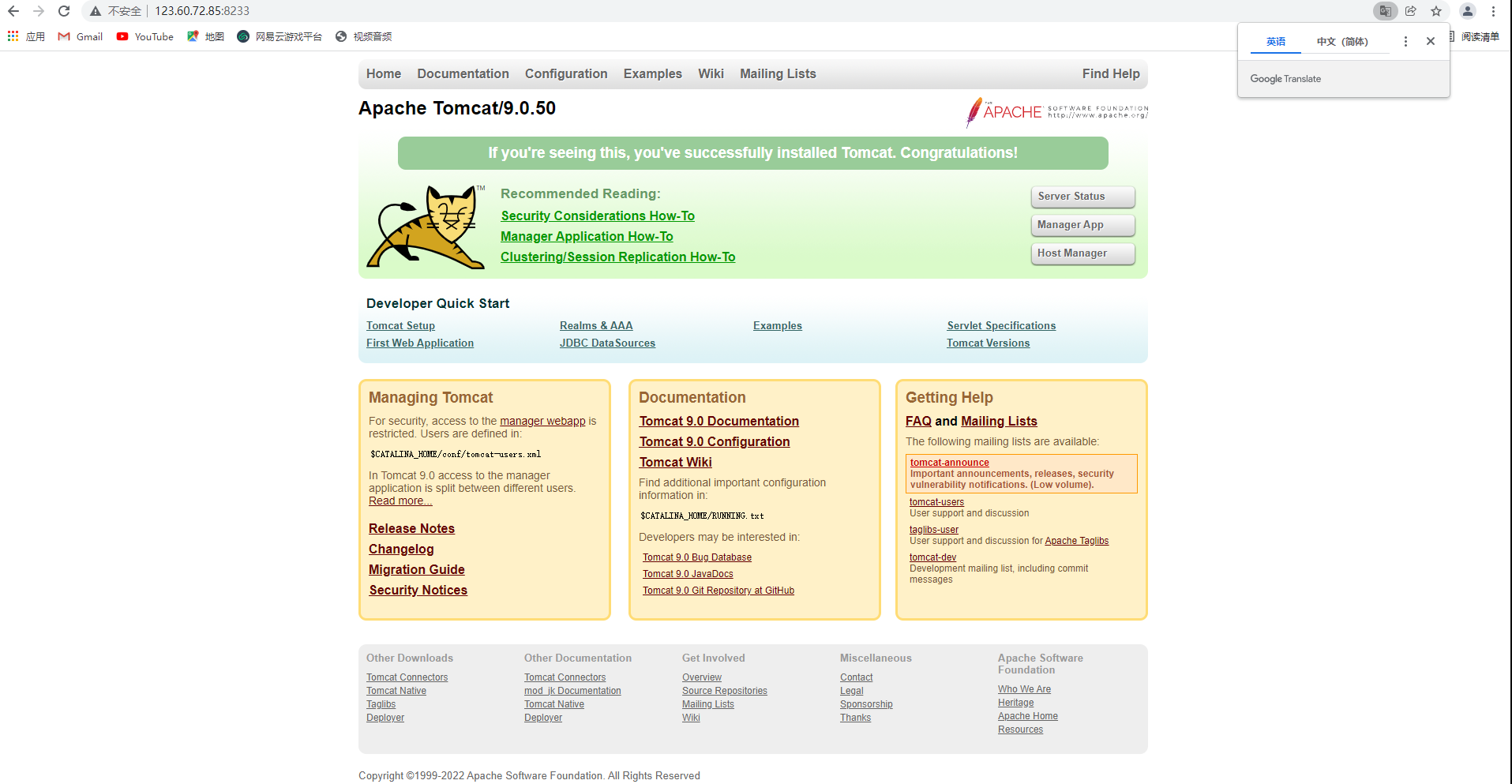The height and width of the screenshot is (784, 1512).
Task: Click the Tomcat cat mascot image
Action: [x=426, y=227]
